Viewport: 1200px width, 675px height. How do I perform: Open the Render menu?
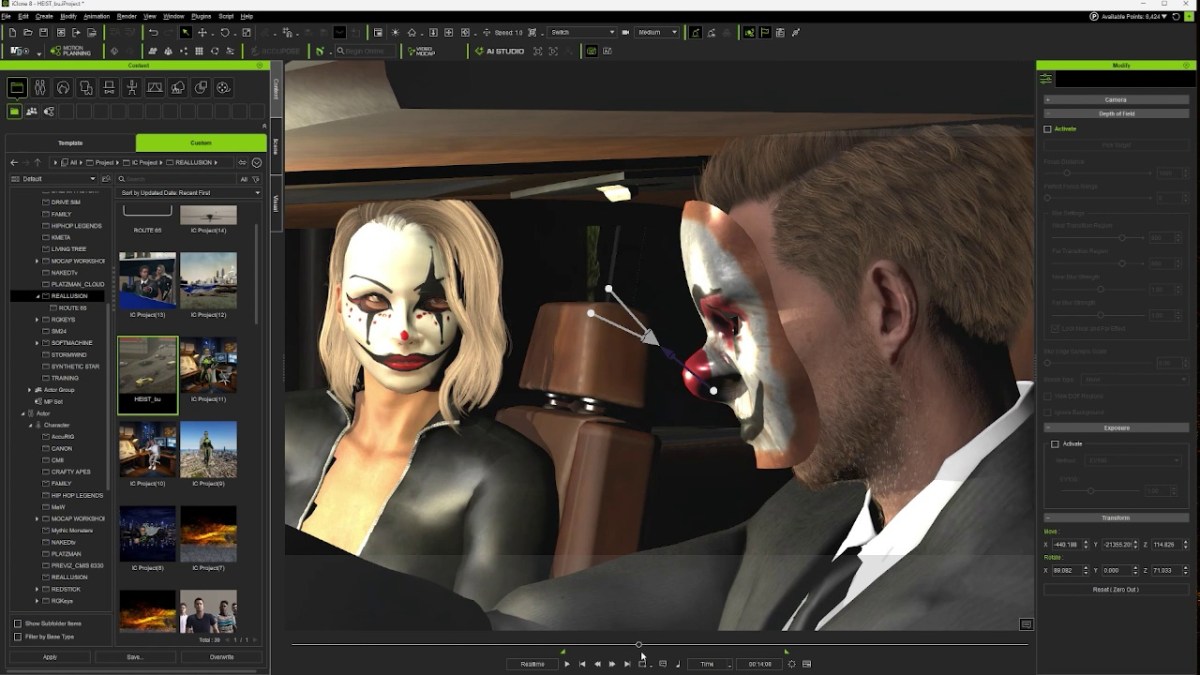[x=127, y=16]
